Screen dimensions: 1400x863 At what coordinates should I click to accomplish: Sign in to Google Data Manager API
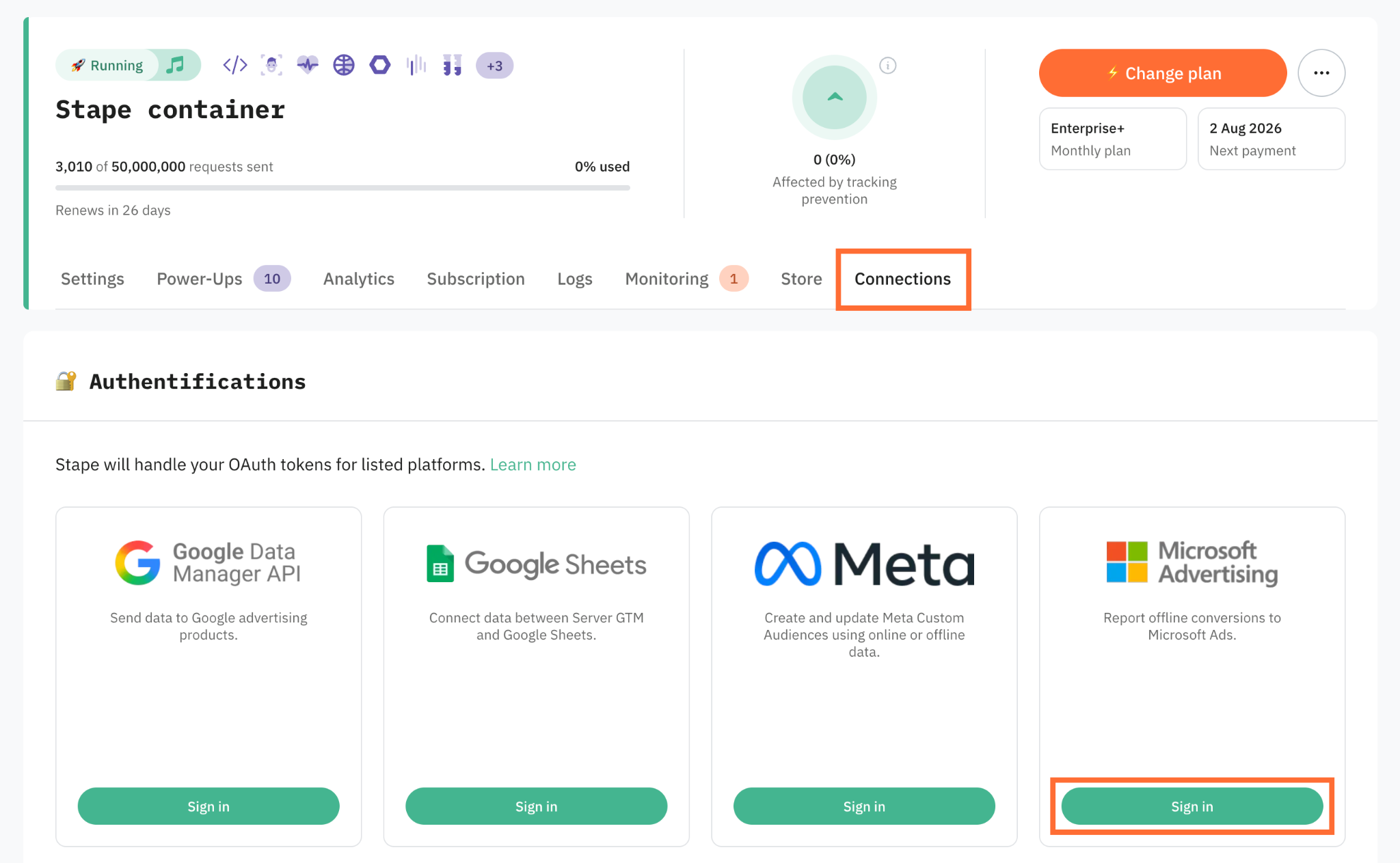[208, 806]
